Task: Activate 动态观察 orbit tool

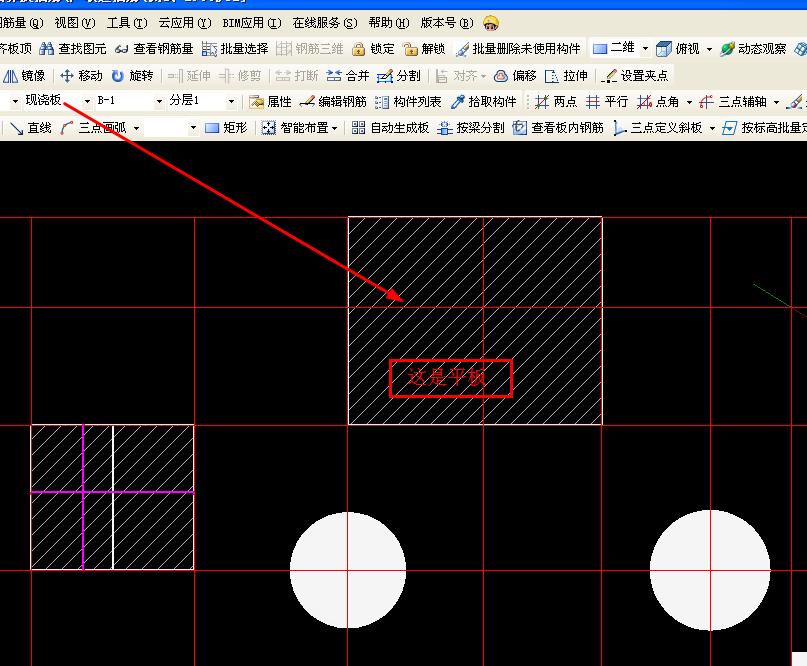Action: click(x=753, y=49)
